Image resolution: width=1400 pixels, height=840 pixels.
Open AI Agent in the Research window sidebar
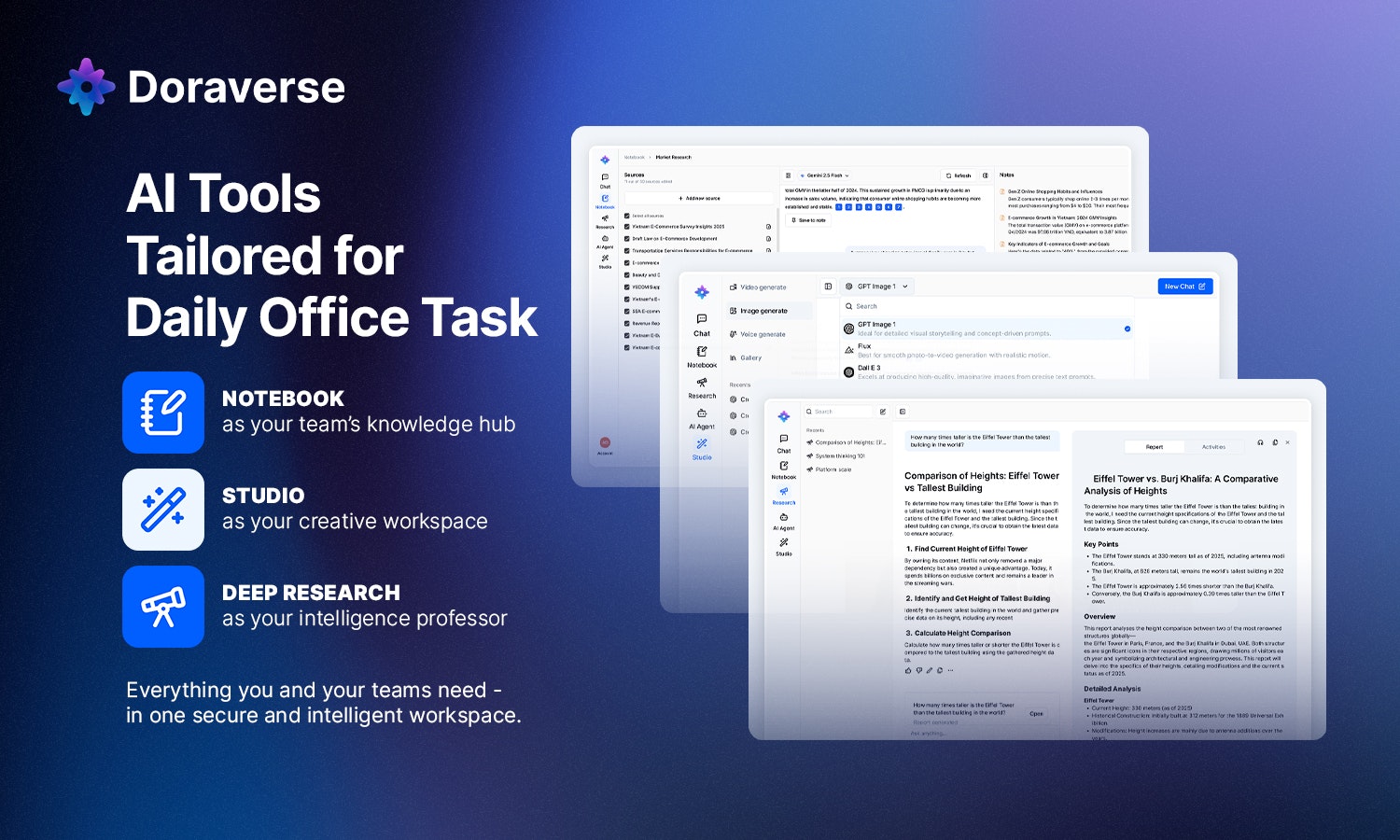point(784,522)
